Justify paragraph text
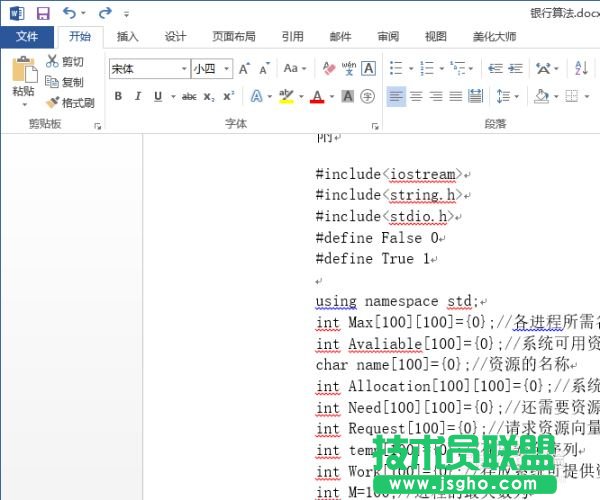 pos(455,96)
